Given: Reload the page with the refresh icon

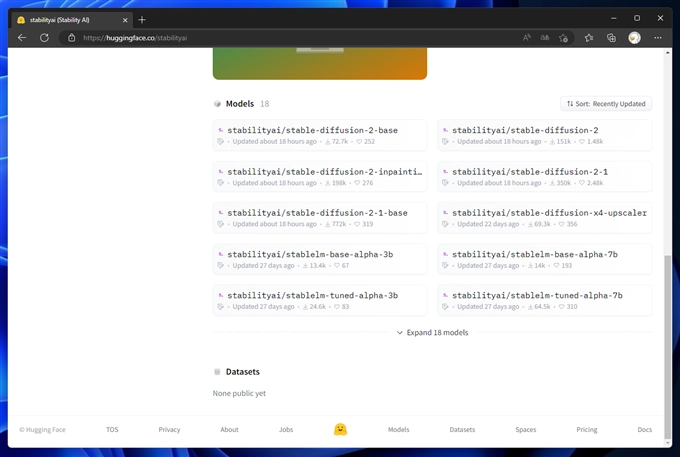Looking at the screenshot, I should [x=44, y=38].
